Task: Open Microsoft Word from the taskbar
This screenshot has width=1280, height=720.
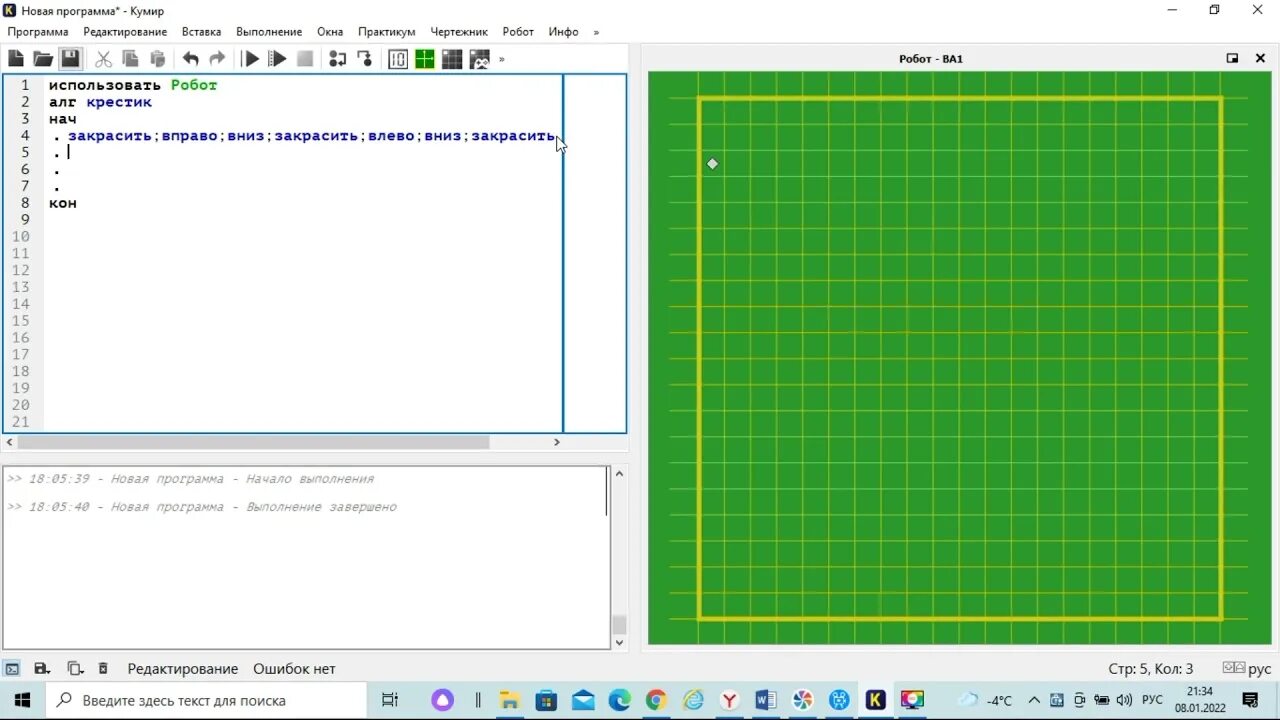Action: [766, 700]
